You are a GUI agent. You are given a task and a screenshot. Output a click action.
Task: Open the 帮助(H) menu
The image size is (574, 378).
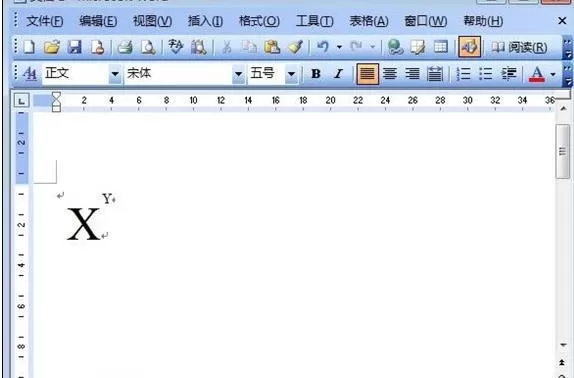pyautogui.click(x=483, y=21)
